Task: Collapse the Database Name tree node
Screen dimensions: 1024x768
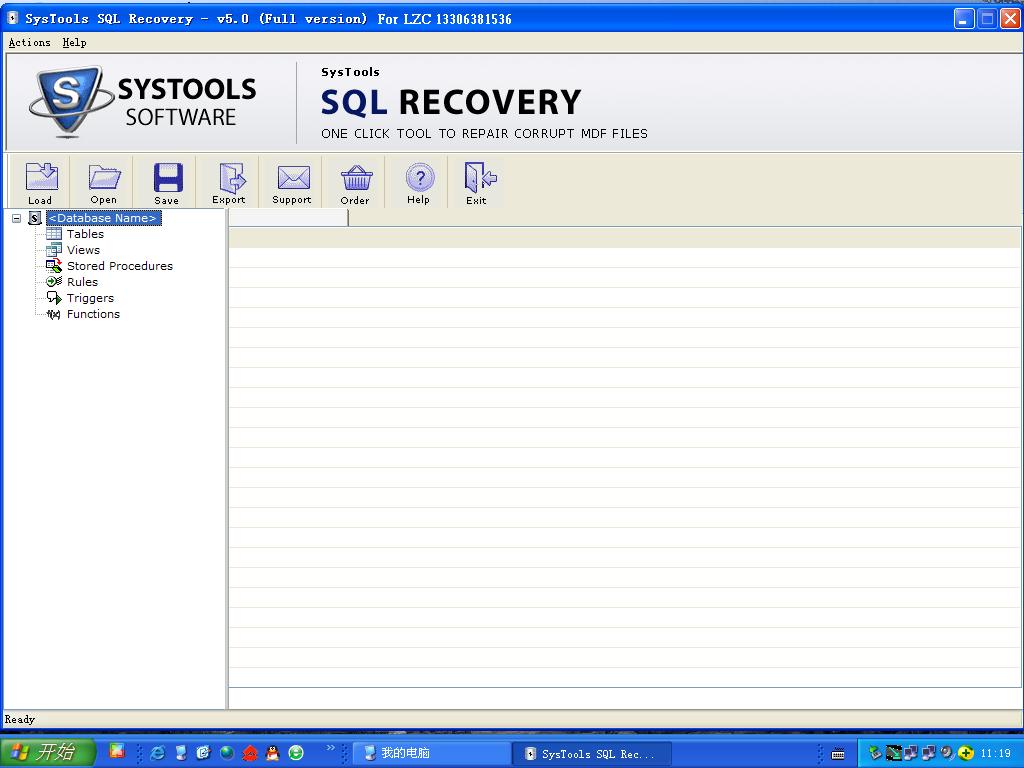Action: (x=17, y=218)
